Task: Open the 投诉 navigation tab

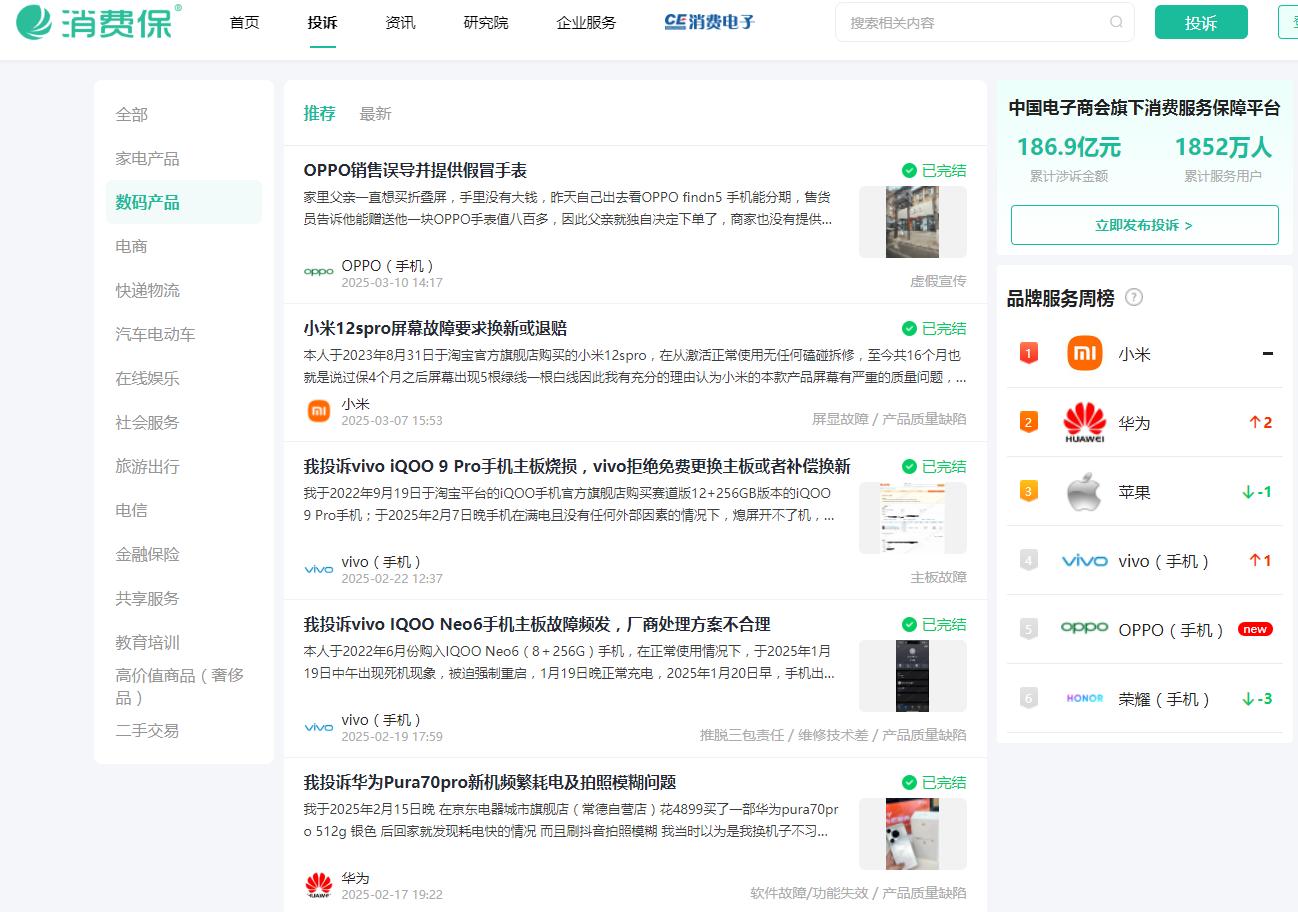Action: pyautogui.click(x=322, y=22)
